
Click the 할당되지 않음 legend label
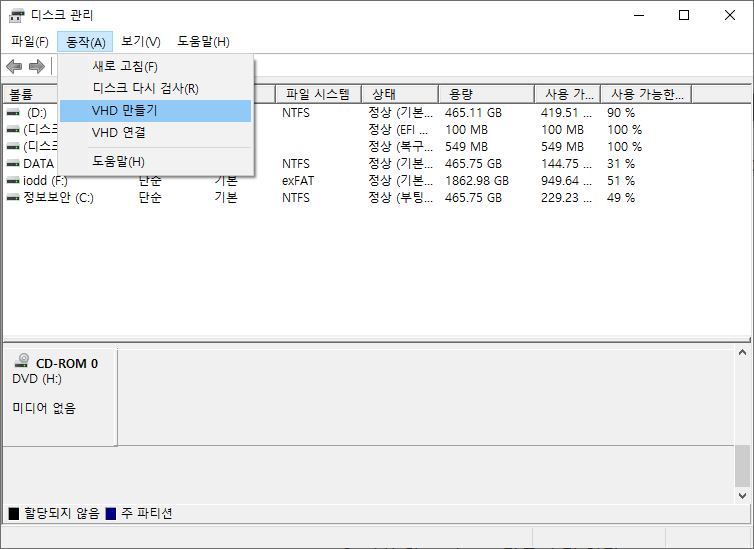pos(62,513)
